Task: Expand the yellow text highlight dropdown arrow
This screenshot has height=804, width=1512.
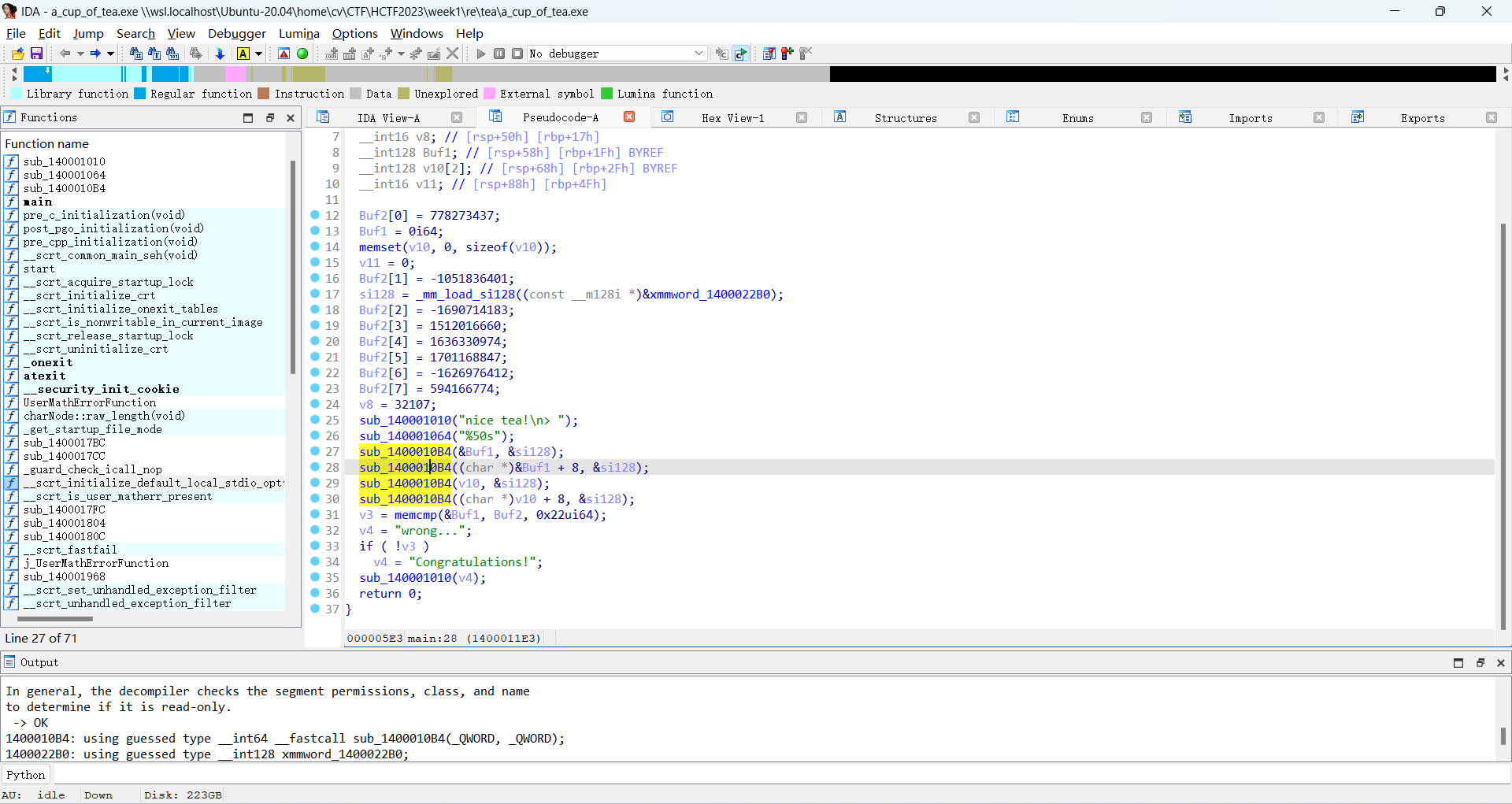Action: pyautogui.click(x=258, y=54)
